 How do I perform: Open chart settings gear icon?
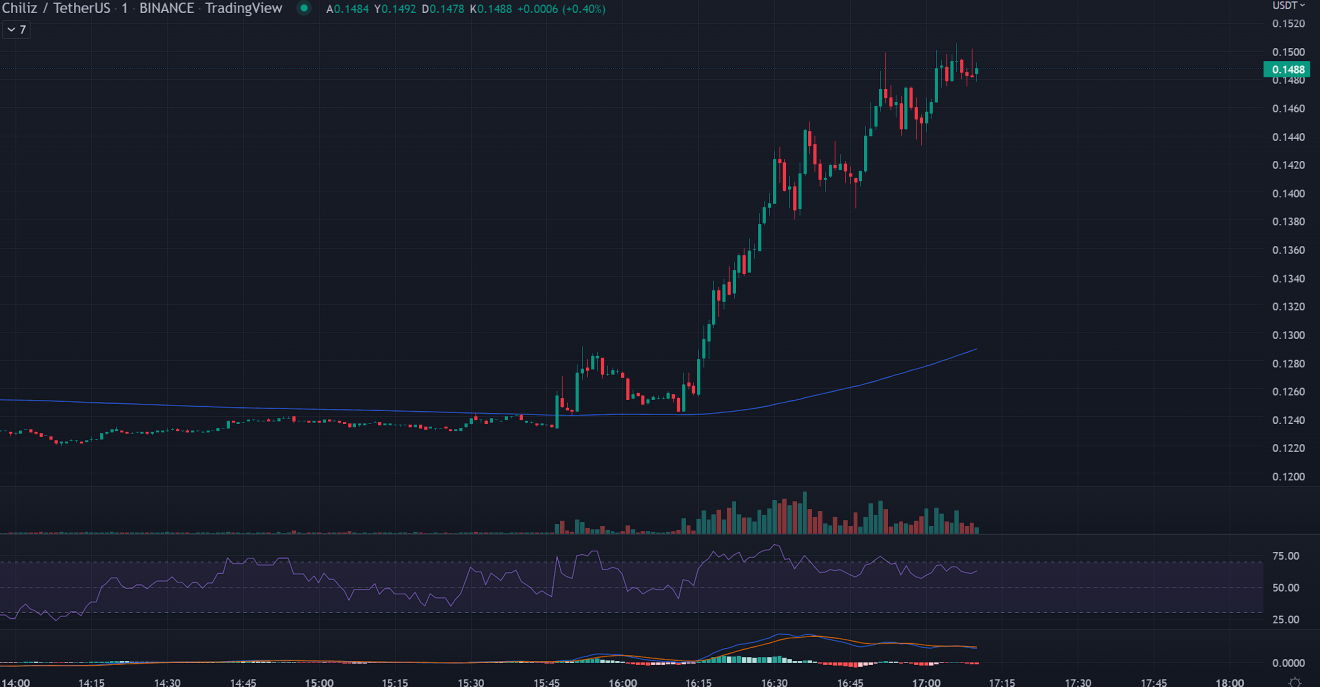click(1295, 682)
